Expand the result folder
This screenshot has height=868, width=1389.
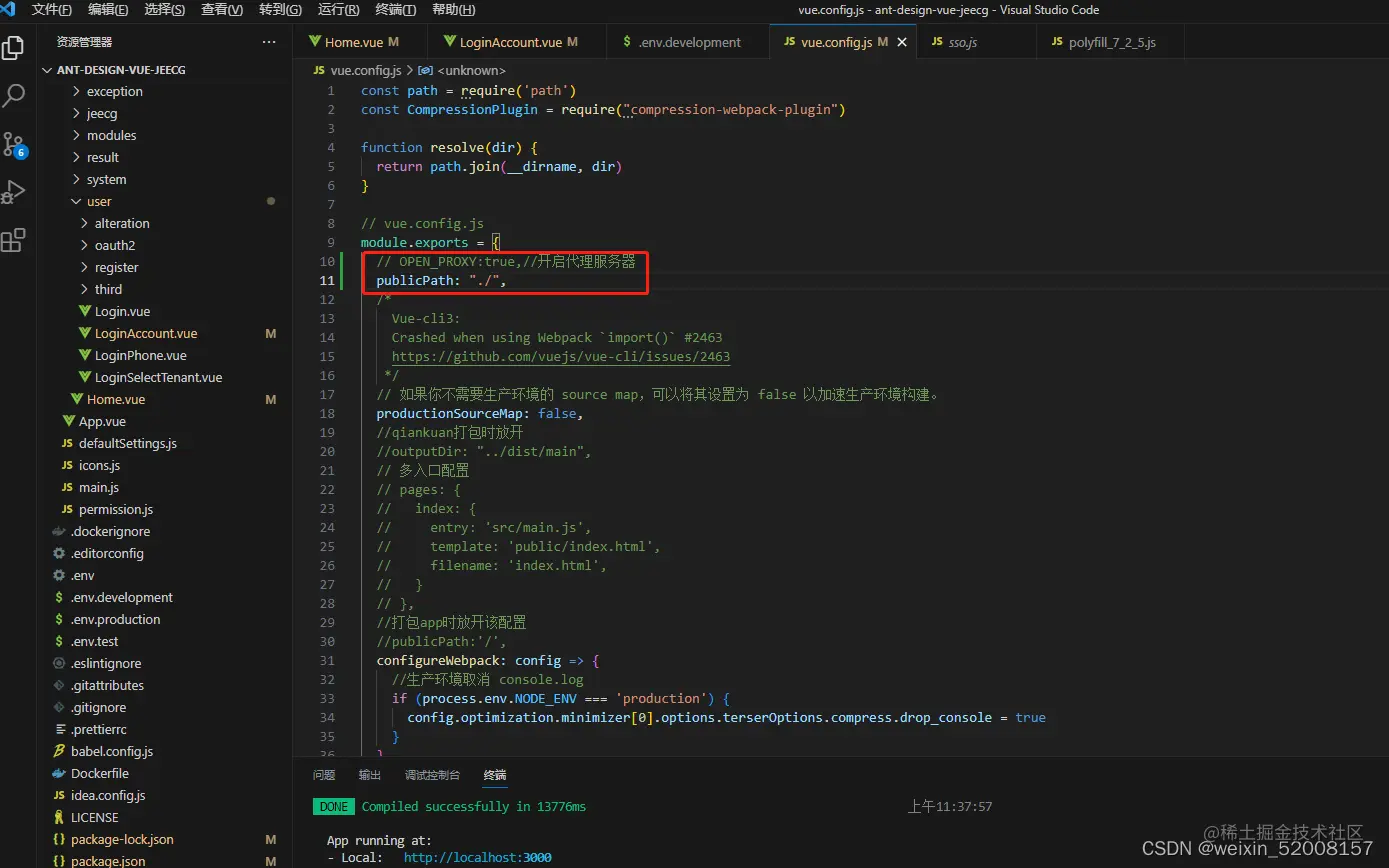coord(77,157)
